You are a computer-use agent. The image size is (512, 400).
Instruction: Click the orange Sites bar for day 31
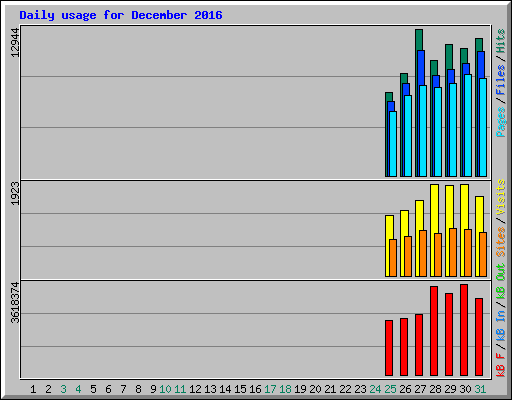click(483, 254)
